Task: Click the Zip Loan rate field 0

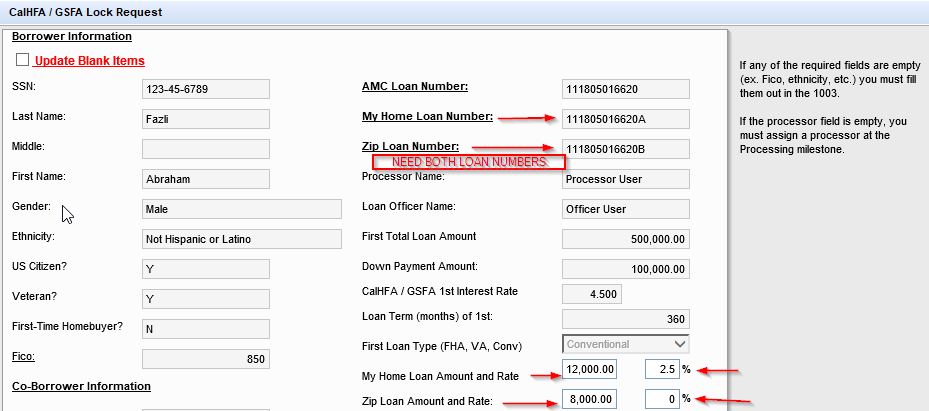Action: [x=662, y=399]
